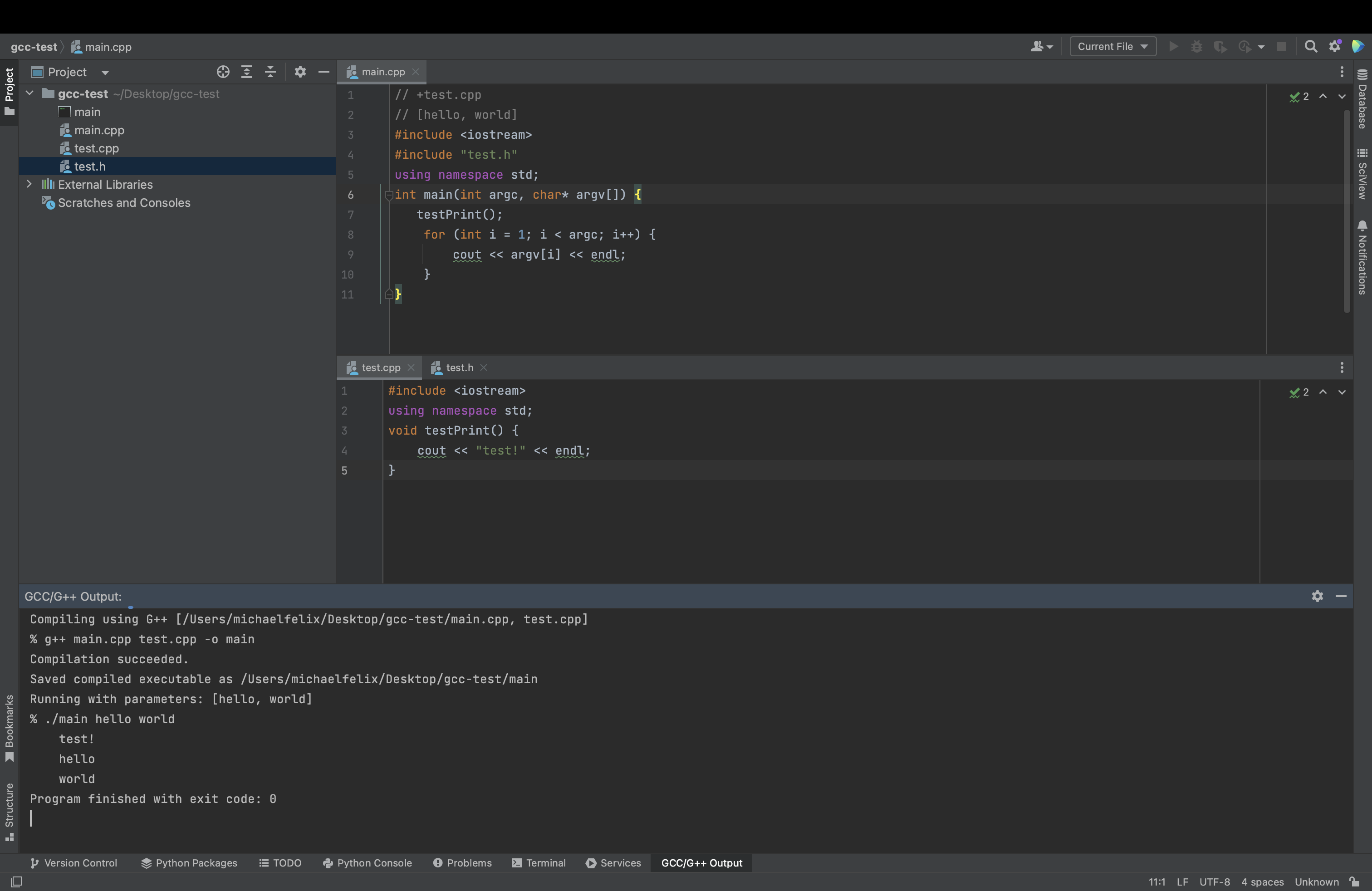Click inspection widget in test.cpp editor
This screenshot has height=891, width=1372.
tap(1299, 392)
